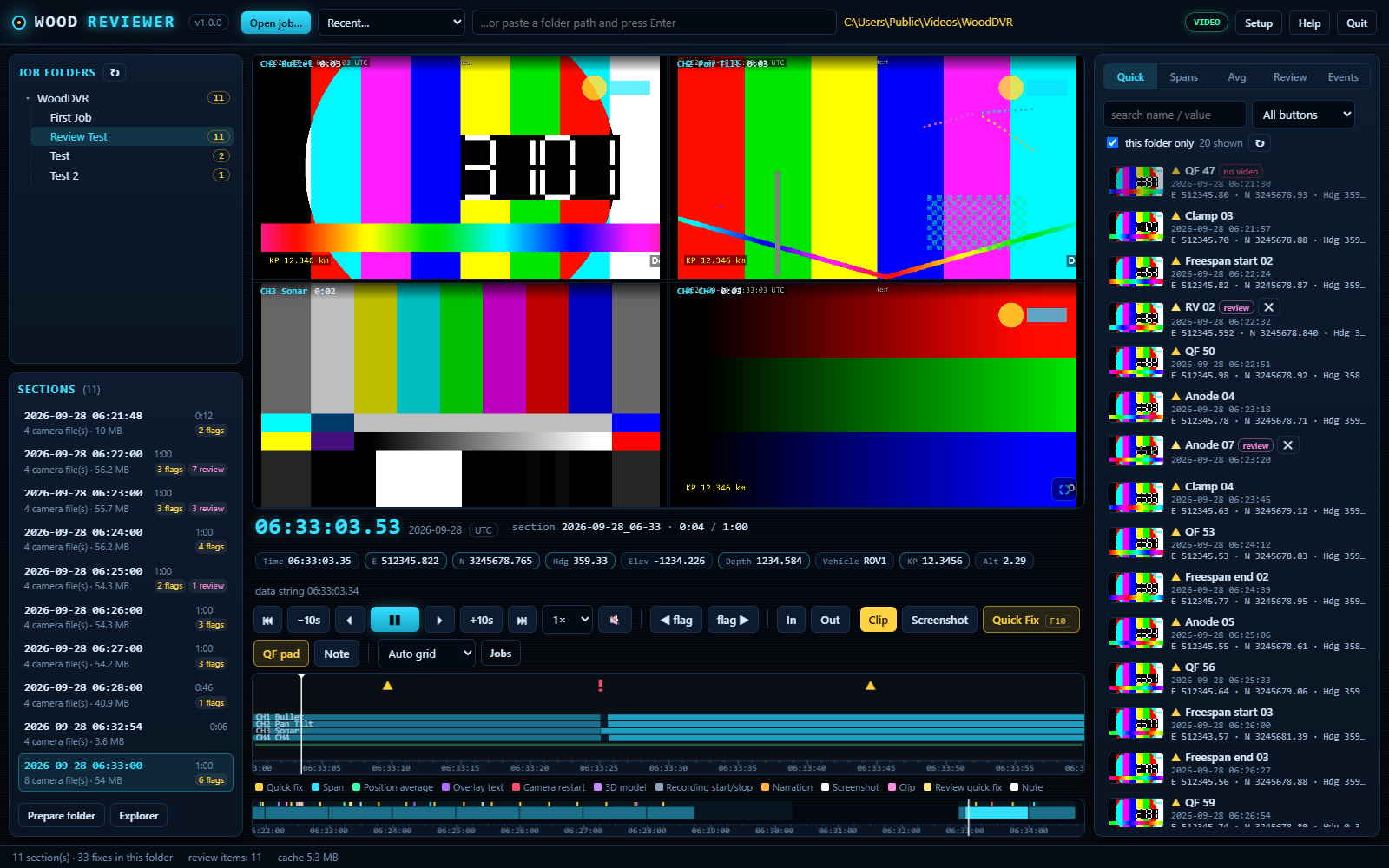Toggle the QF pad
This screenshot has height=868, width=1389.
click(281, 654)
